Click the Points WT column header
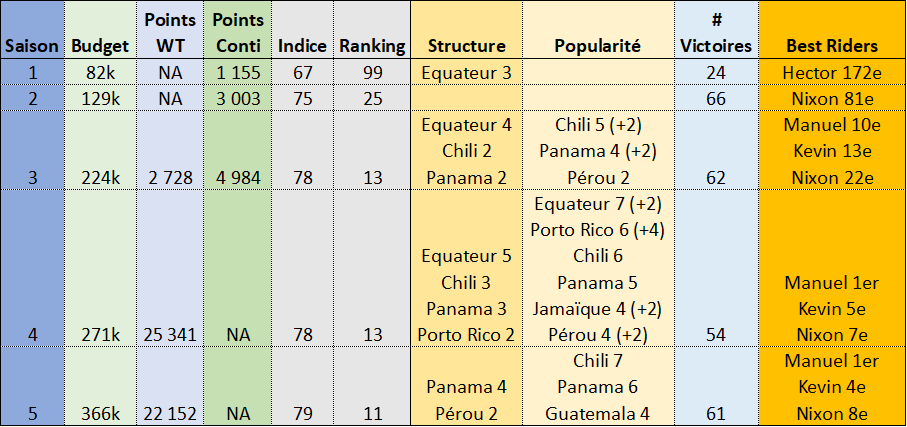 tap(170, 33)
